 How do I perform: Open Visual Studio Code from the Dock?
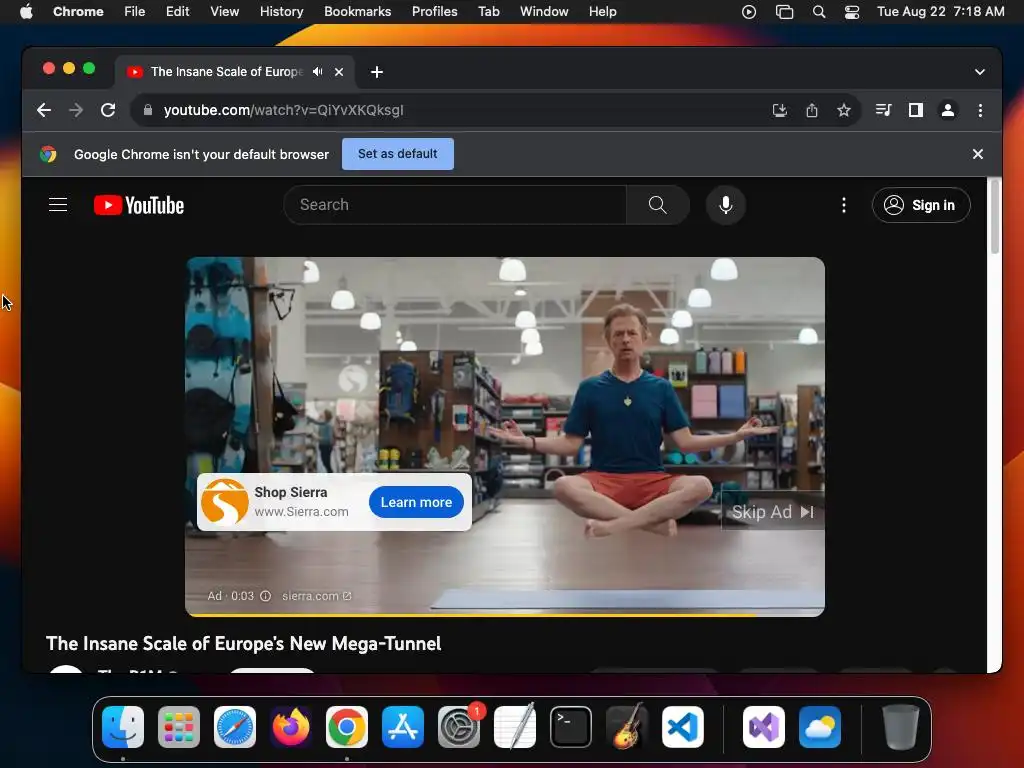[682, 727]
